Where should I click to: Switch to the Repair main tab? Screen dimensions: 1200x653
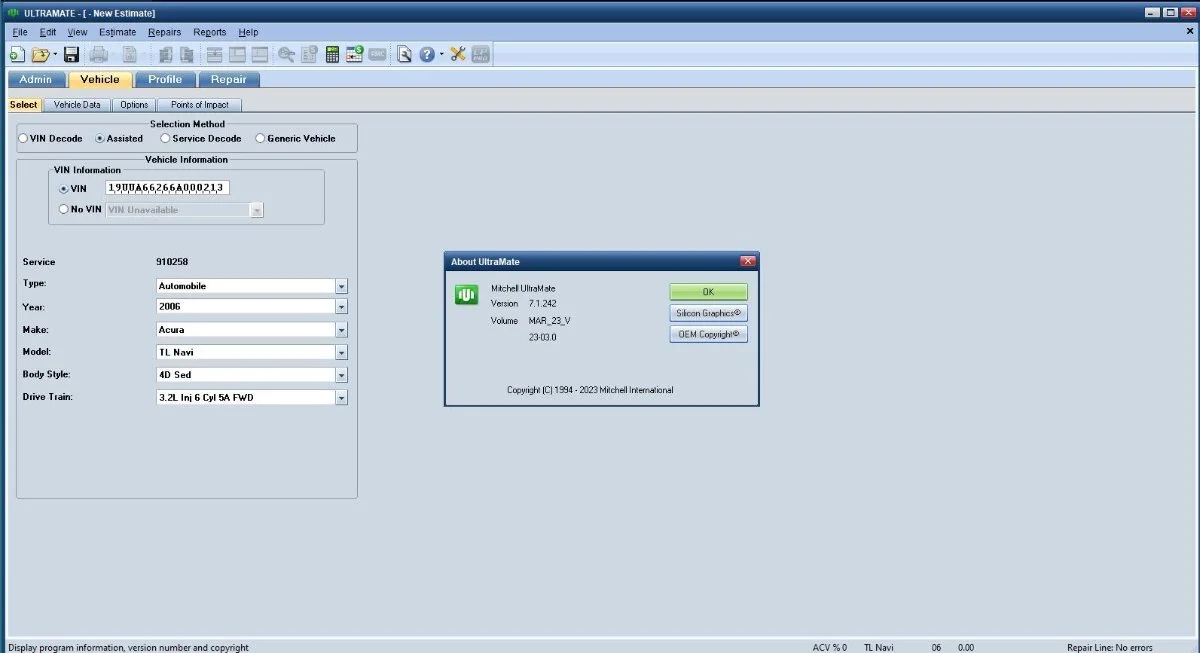coord(228,80)
